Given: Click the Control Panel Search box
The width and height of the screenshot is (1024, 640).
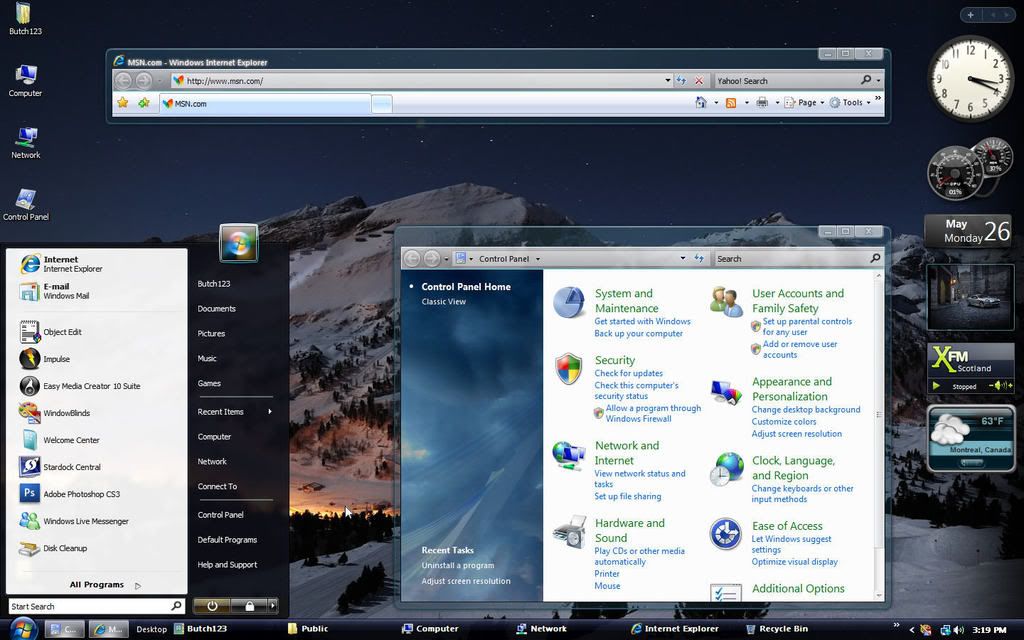Looking at the screenshot, I should coord(798,259).
